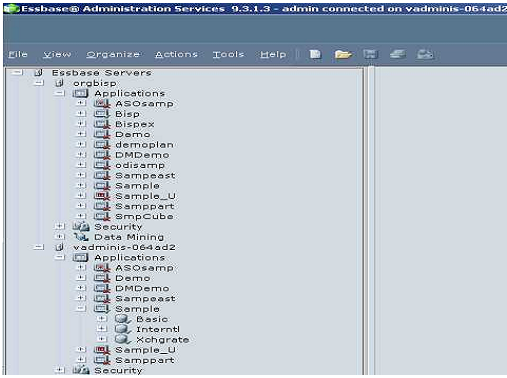Open the Tools menu
This screenshot has height=378, width=507.
pyautogui.click(x=228, y=54)
